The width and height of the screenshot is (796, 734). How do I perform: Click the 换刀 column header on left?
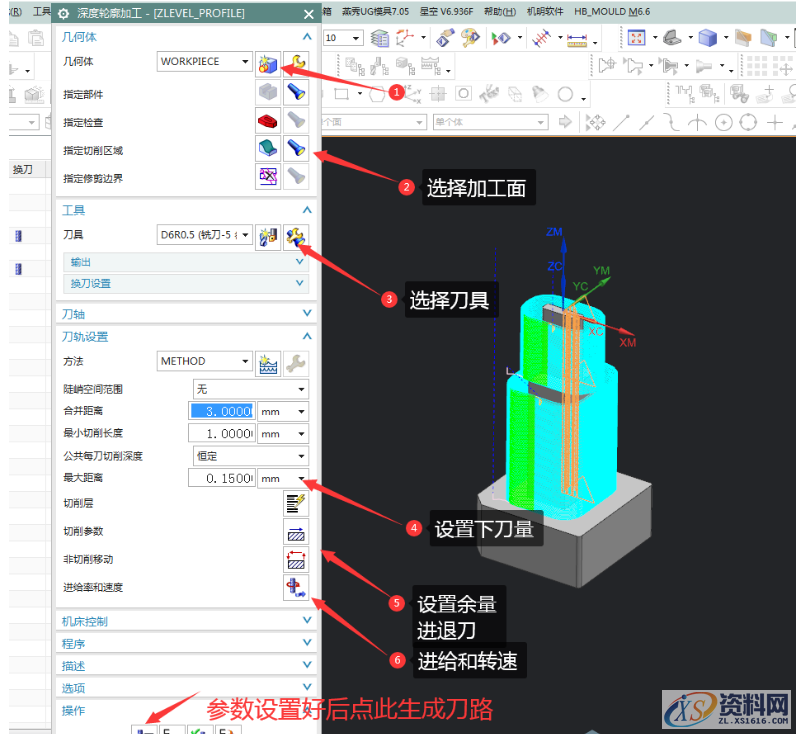[23, 170]
